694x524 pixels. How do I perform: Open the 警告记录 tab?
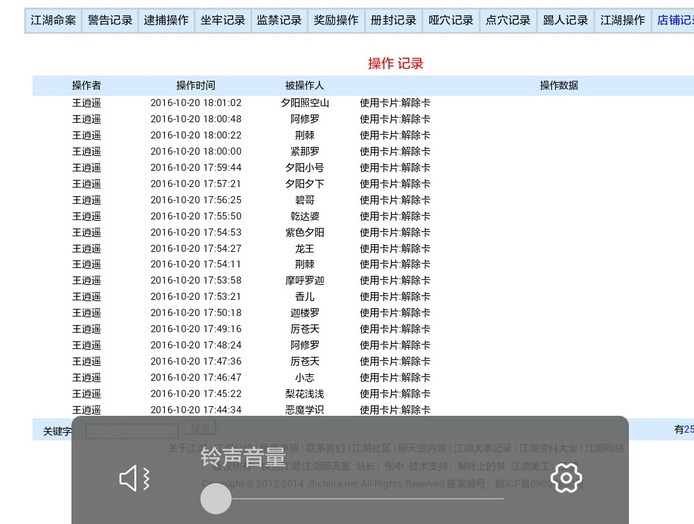[x=110, y=20]
